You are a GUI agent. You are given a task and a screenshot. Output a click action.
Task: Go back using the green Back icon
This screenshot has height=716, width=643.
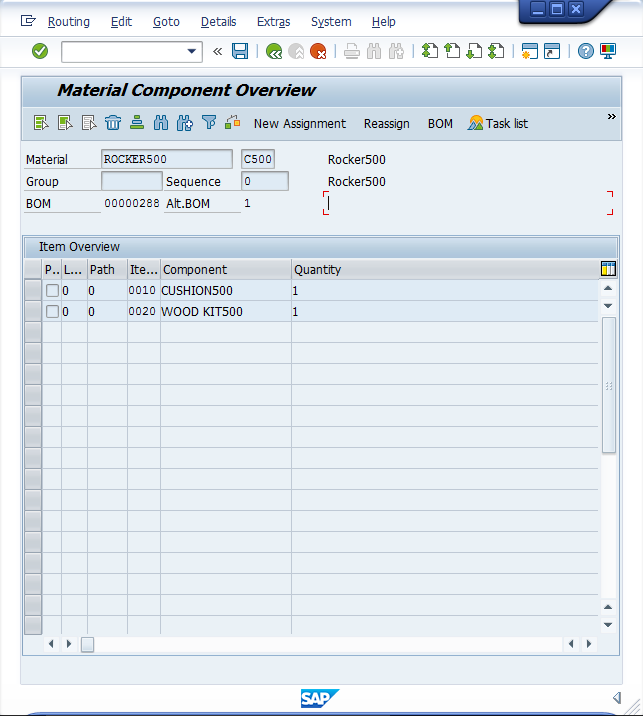[274, 51]
